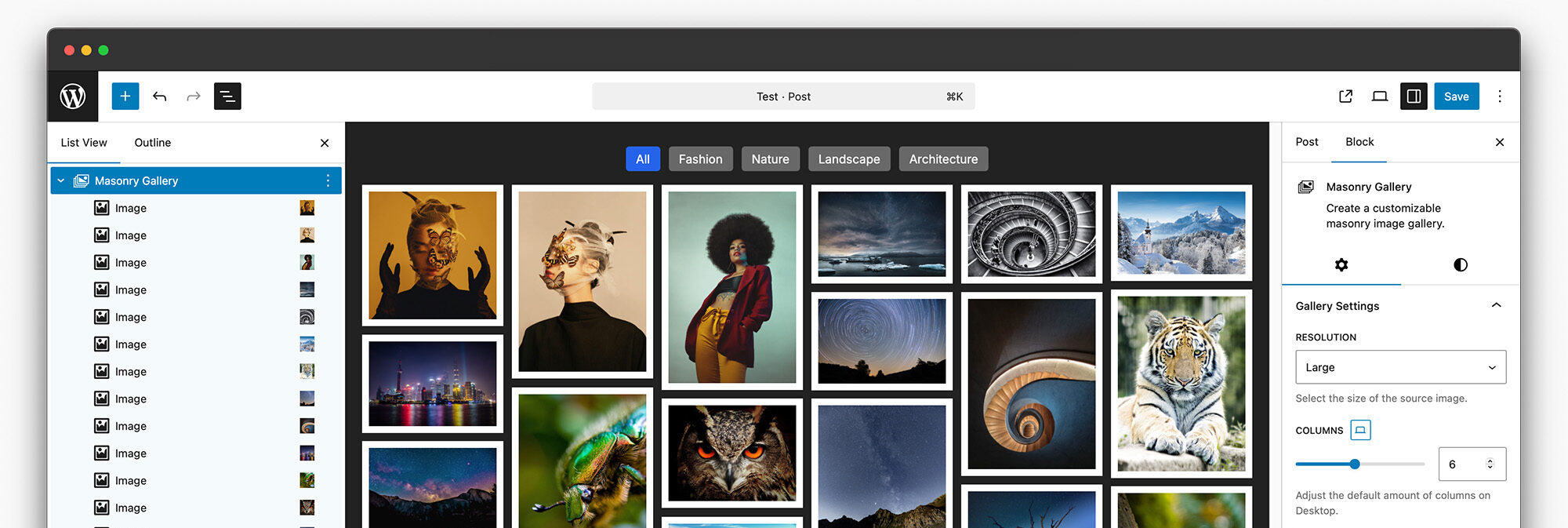Select the tiger image thumbnail in gallery
Image resolution: width=1568 pixels, height=528 pixels.
pyautogui.click(x=1181, y=384)
